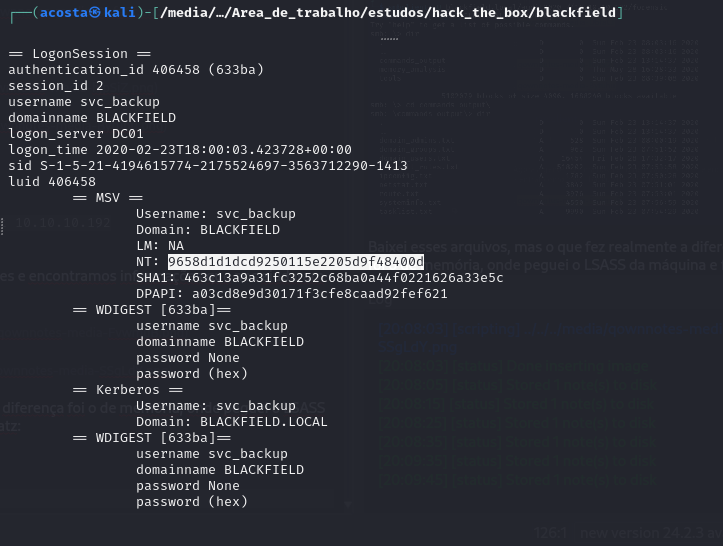The image size is (723, 546).
Task: Click the first WDIGEST [633ba] header
Action: (152, 310)
